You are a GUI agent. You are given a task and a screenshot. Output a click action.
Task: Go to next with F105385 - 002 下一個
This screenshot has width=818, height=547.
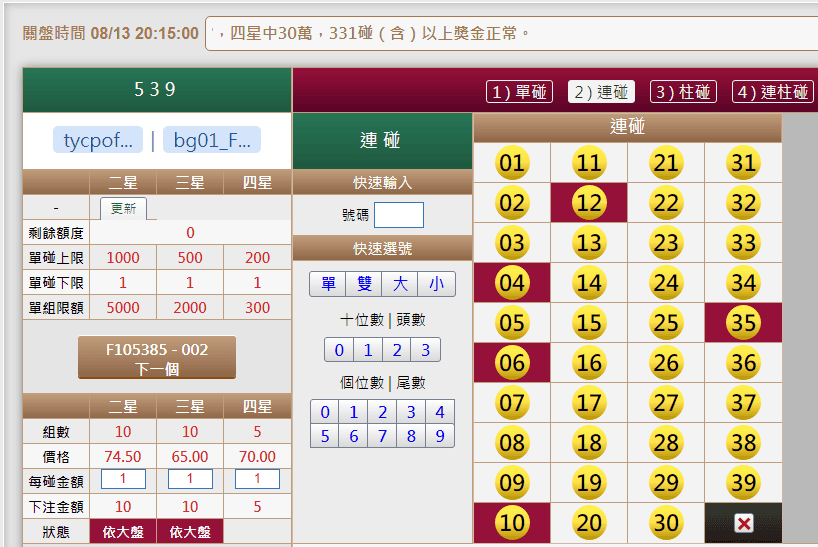click(157, 358)
